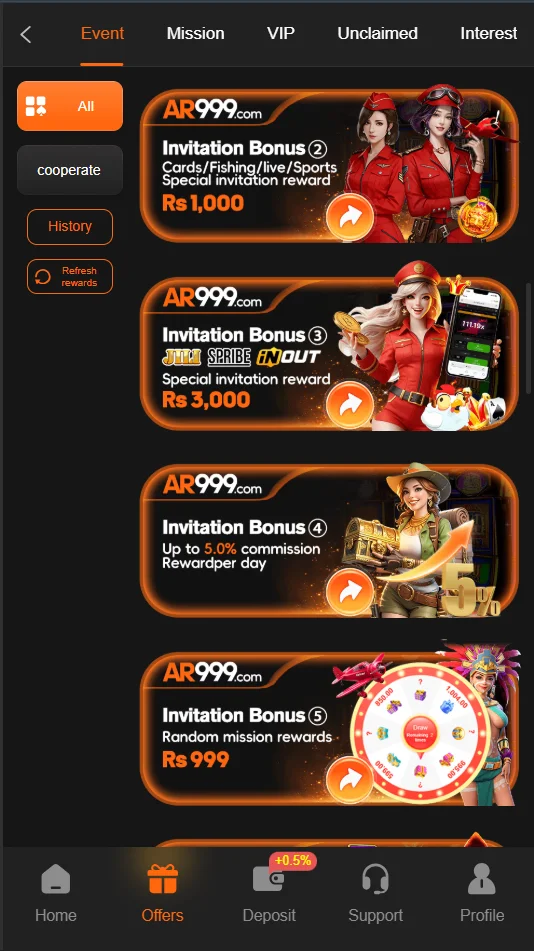Select the All category filter
Screen dimensions: 534x951
[x=70, y=106]
